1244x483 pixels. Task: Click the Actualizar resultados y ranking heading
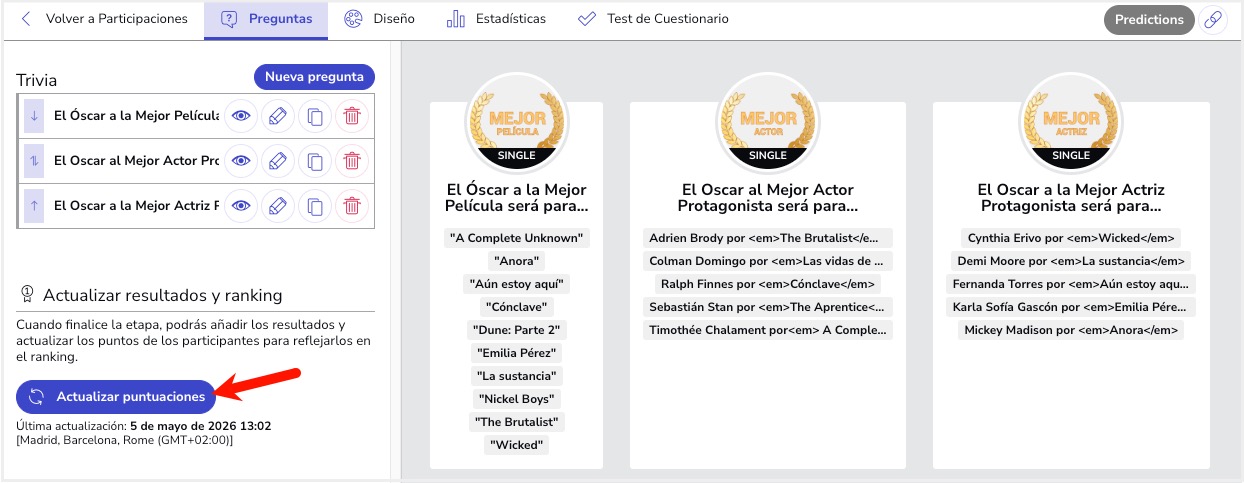coord(162,295)
